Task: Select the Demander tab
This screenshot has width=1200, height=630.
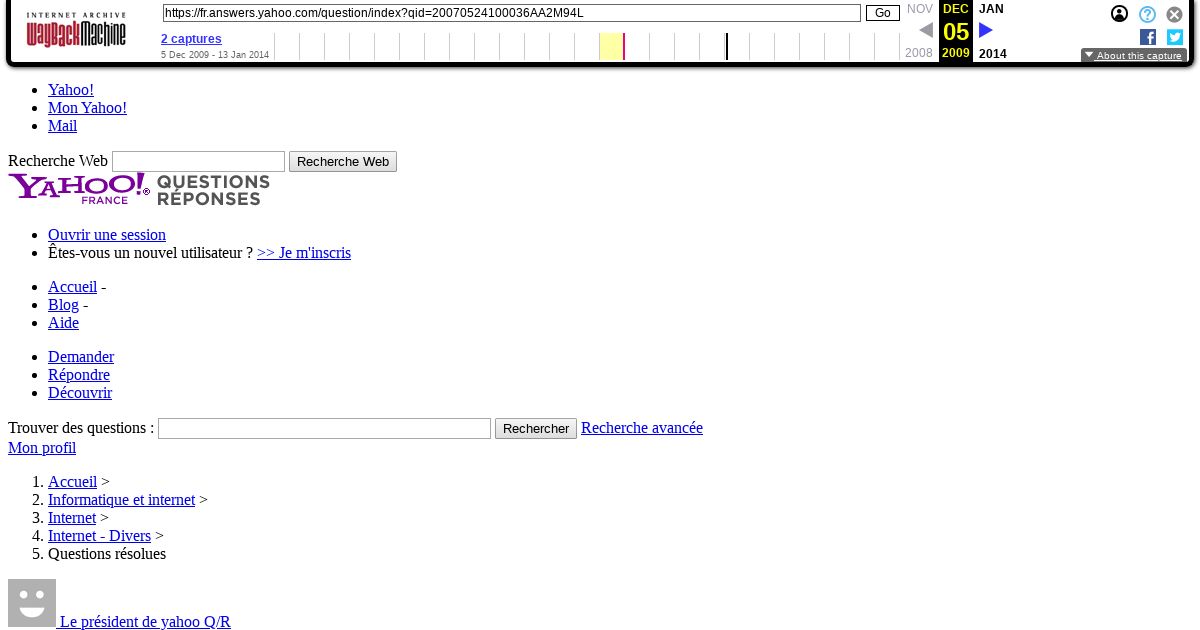Action: pos(81,357)
